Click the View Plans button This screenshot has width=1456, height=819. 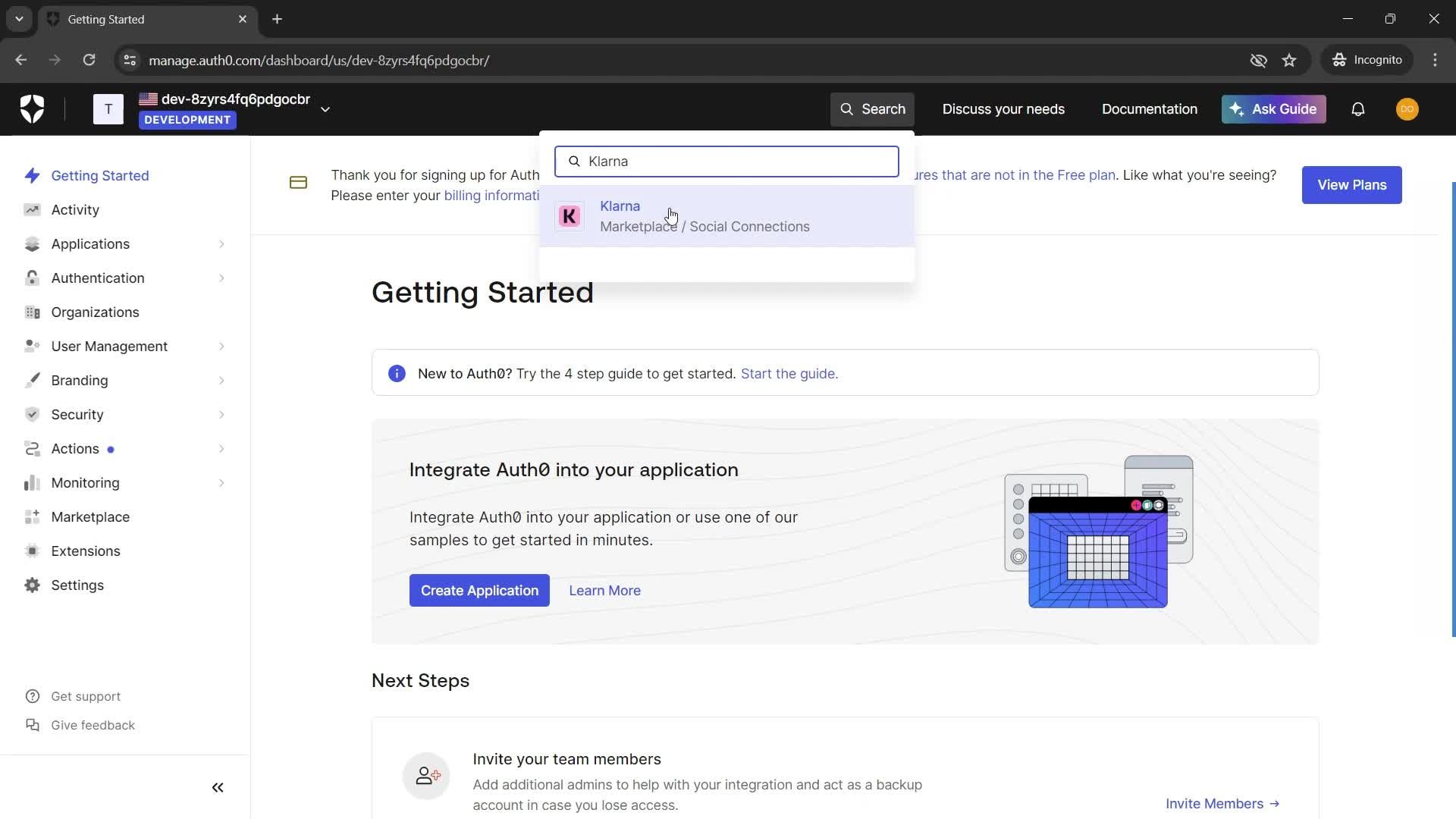click(1351, 185)
